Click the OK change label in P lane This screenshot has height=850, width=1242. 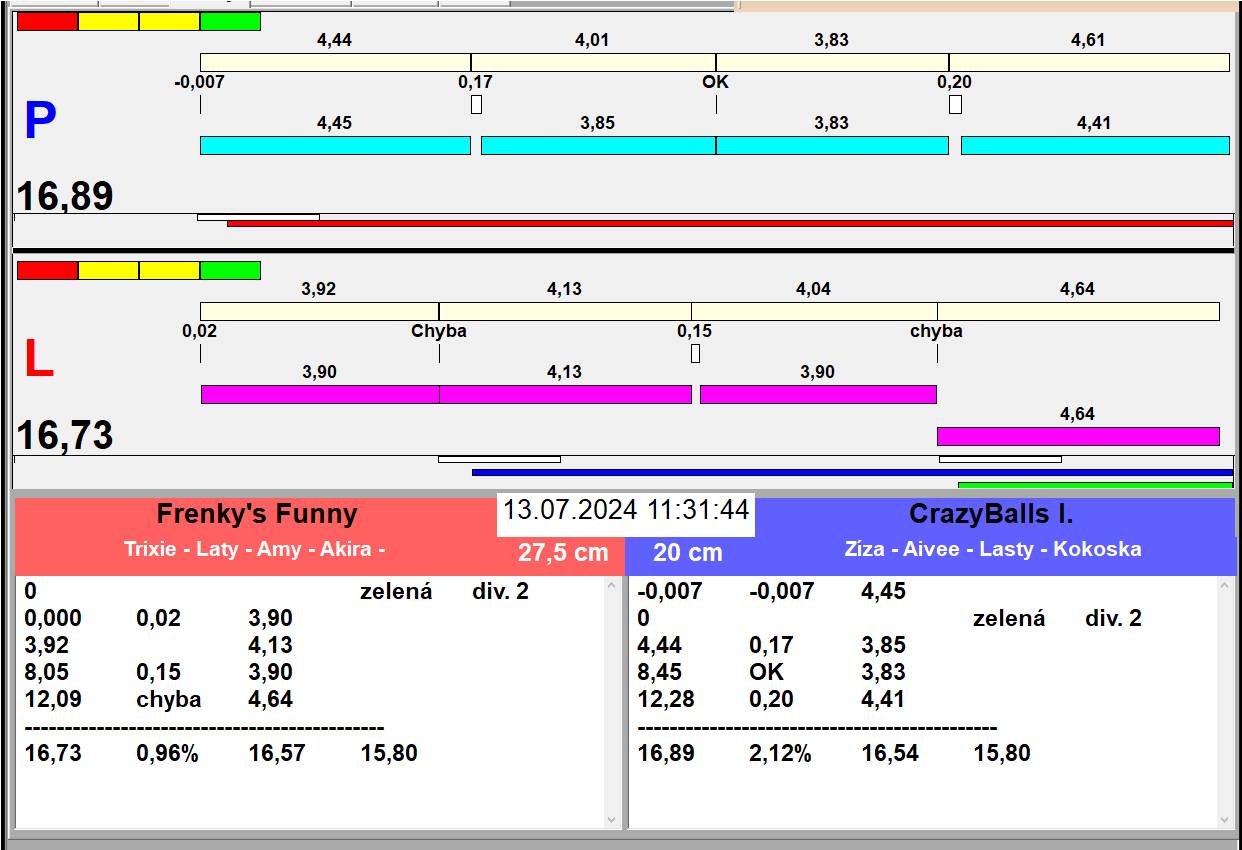pos(716,82)
